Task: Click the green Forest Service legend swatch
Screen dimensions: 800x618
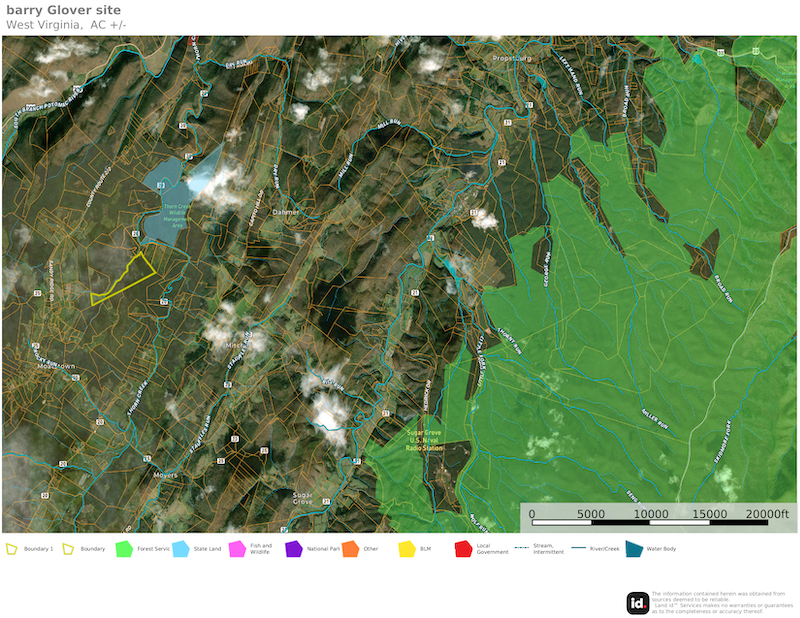Action: [124, 549]
